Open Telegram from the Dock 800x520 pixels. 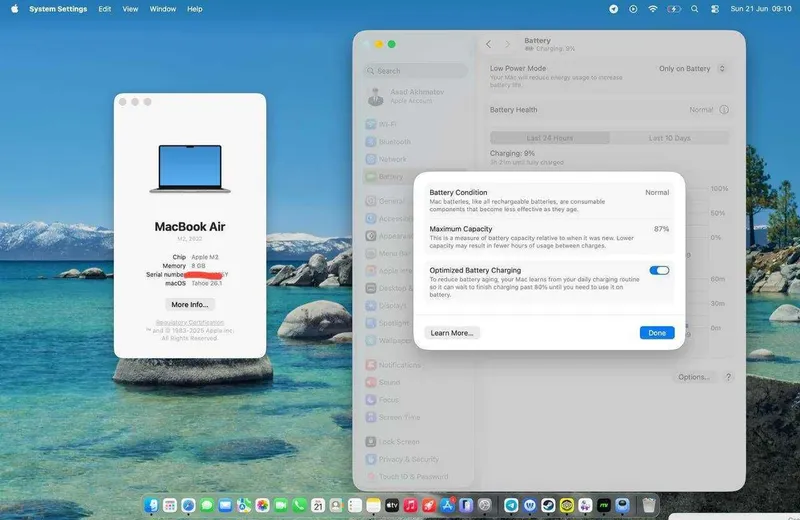[x=511, y=505]
